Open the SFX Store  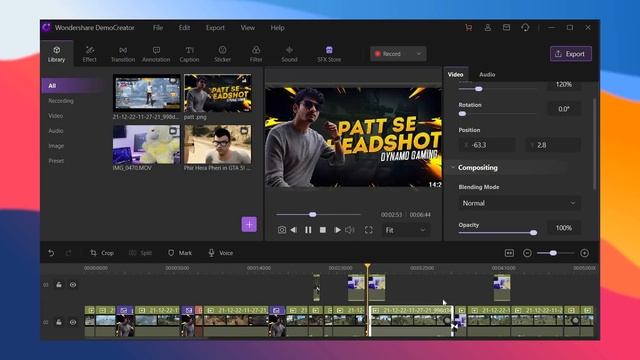[x=329, y=54]
